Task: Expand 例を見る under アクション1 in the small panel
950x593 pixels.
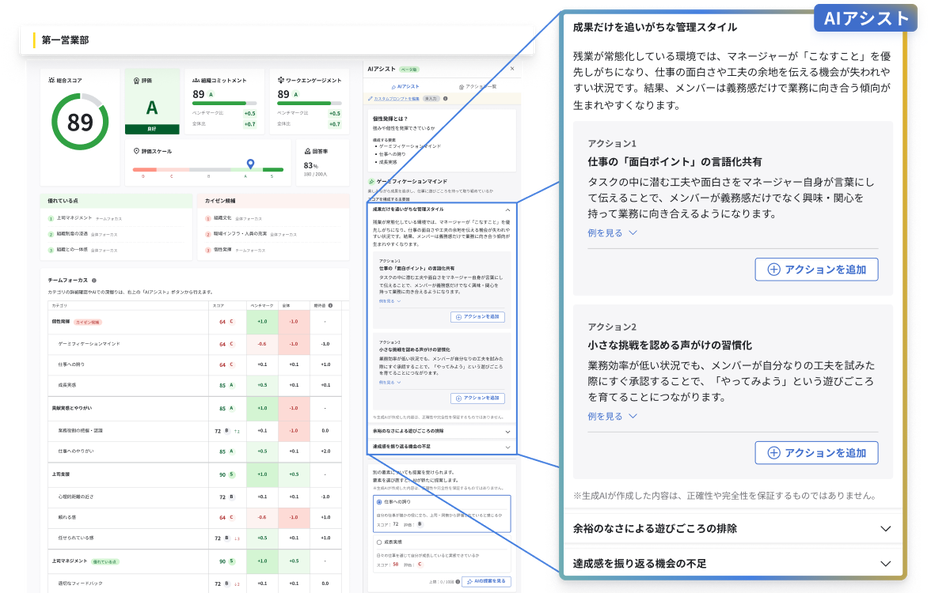Action: tap(390, 301)
